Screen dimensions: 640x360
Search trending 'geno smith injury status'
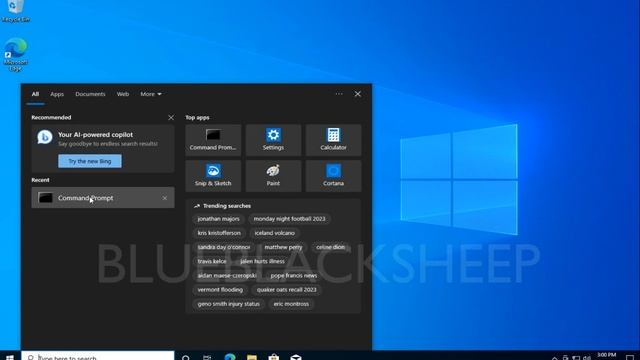coord(229,304)
